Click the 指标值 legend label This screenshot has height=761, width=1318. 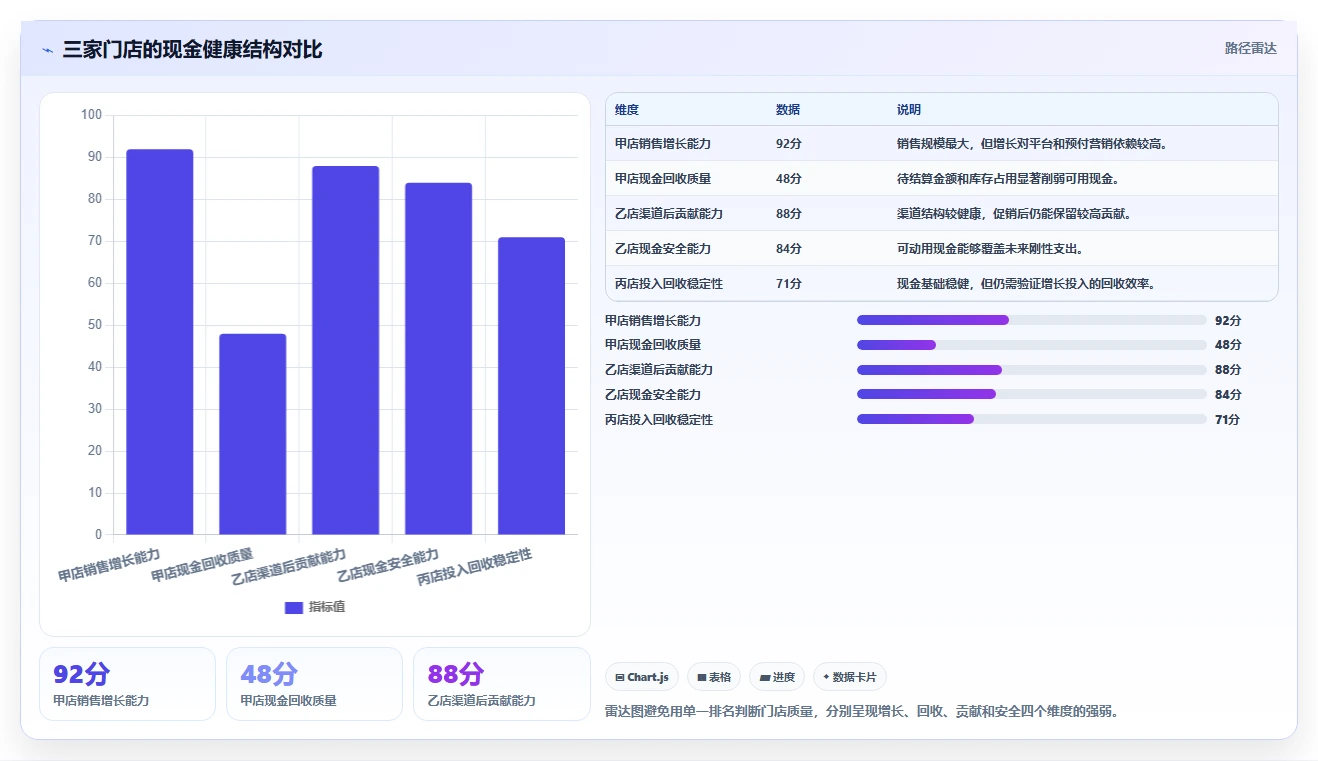pos(327,607)
